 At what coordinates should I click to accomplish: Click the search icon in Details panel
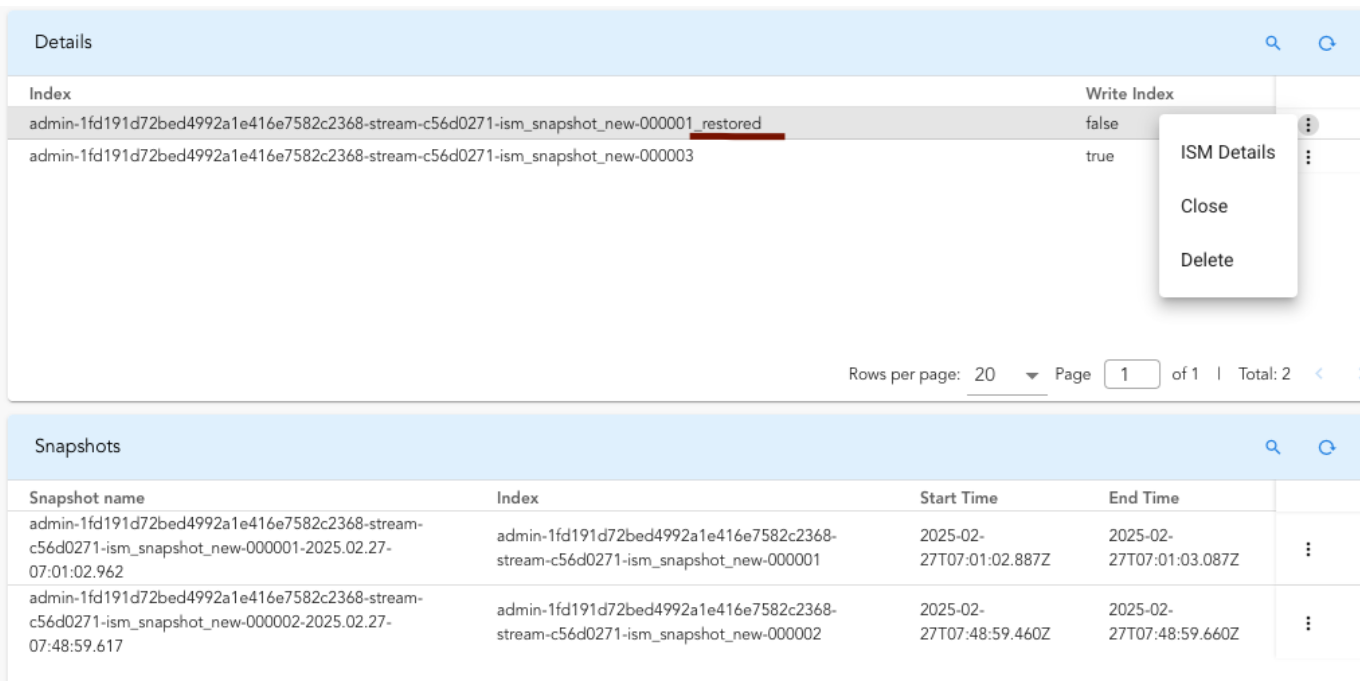coord(1273,43)
